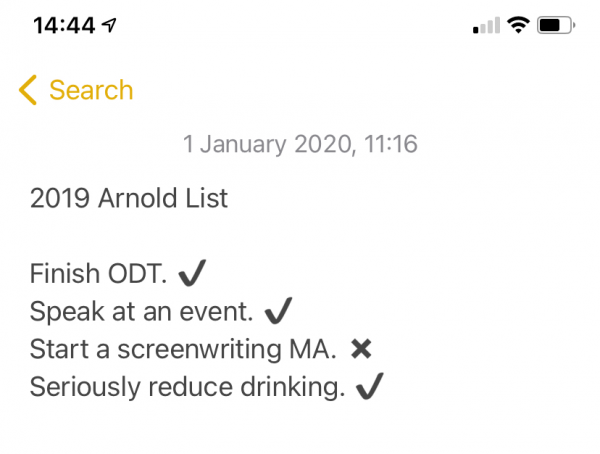Tap the 14:44 clock in status bar
600x454 pixels.
64,26
